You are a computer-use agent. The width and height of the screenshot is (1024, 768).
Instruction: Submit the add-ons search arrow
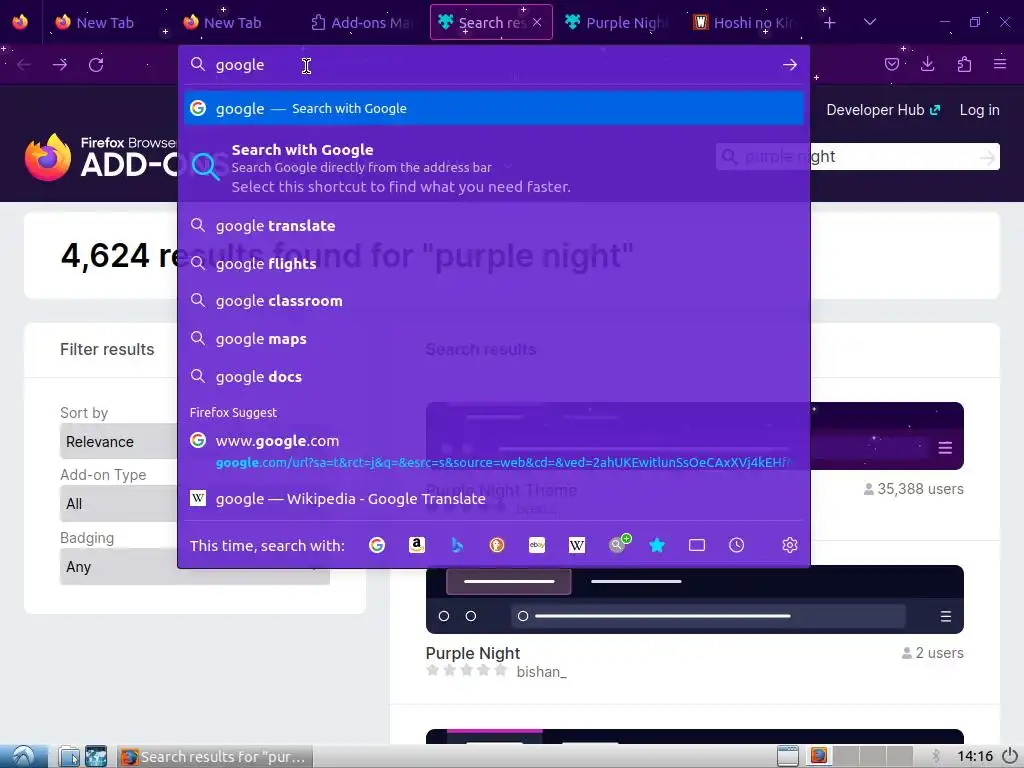988,157
